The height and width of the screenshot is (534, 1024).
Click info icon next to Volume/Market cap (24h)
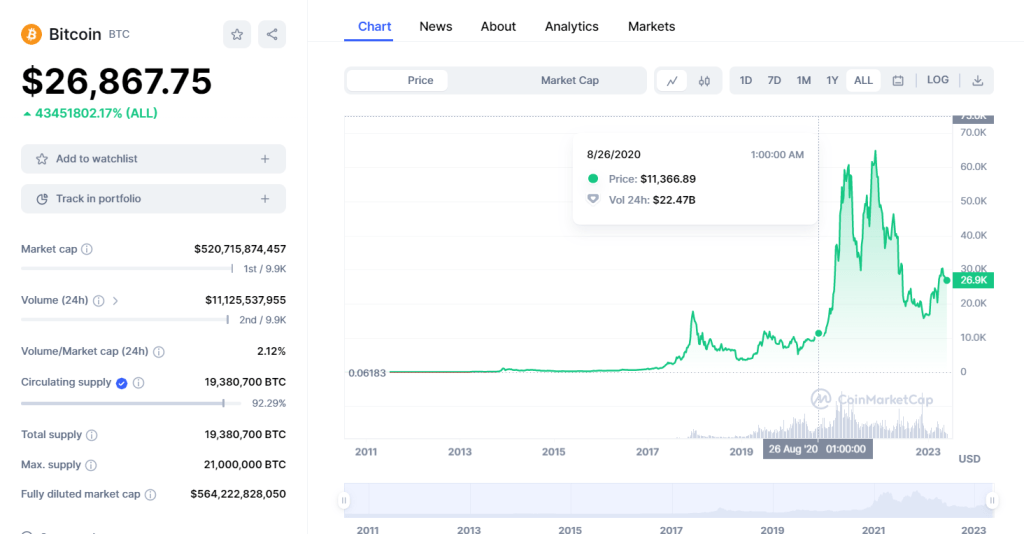click(x=159, y=352)
